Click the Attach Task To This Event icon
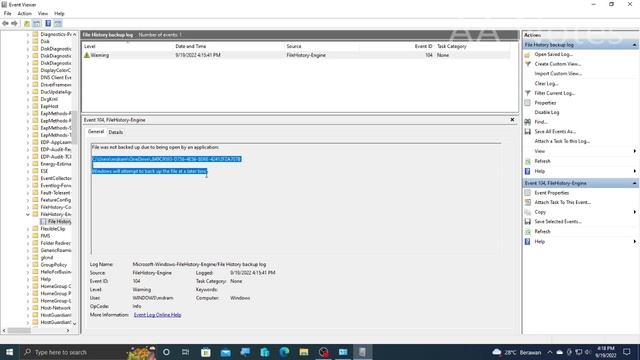The height and width of the screenshot is (360, 640). point(527,202)
